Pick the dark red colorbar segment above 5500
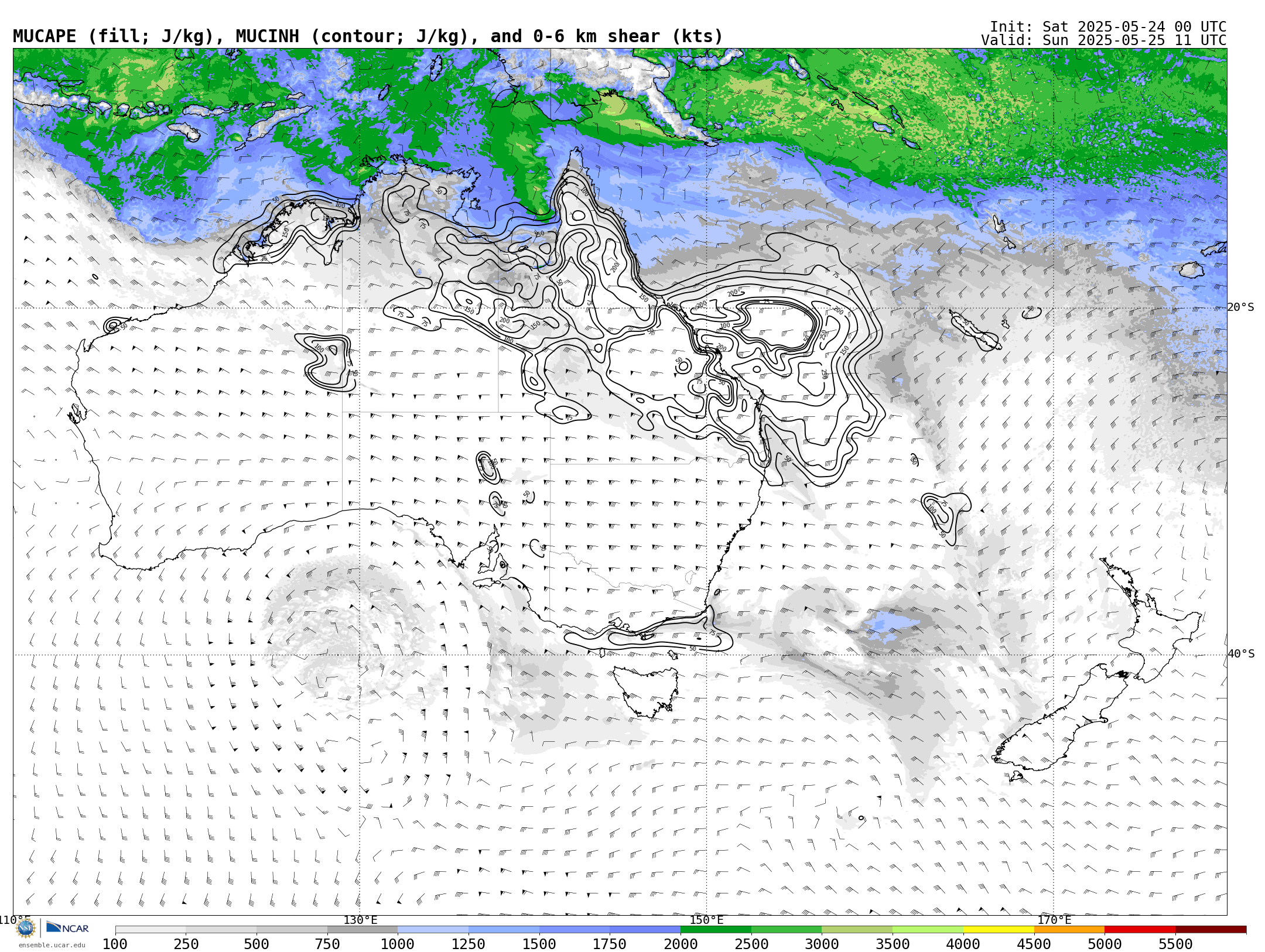 (x=1211, y=930)
